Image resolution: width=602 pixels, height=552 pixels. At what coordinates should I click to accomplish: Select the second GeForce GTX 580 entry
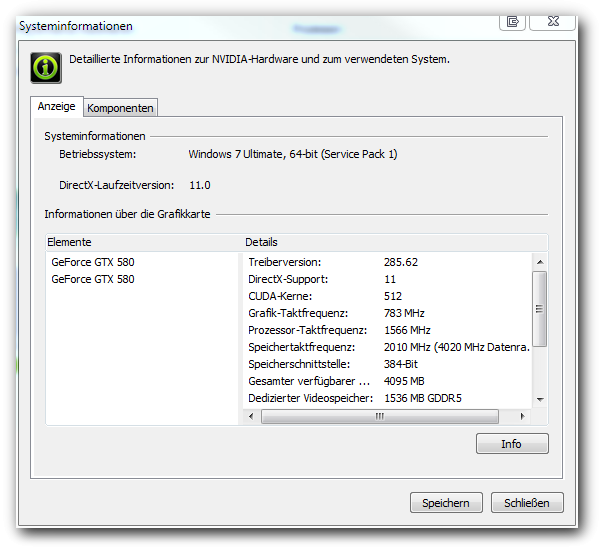click(93, 279)
